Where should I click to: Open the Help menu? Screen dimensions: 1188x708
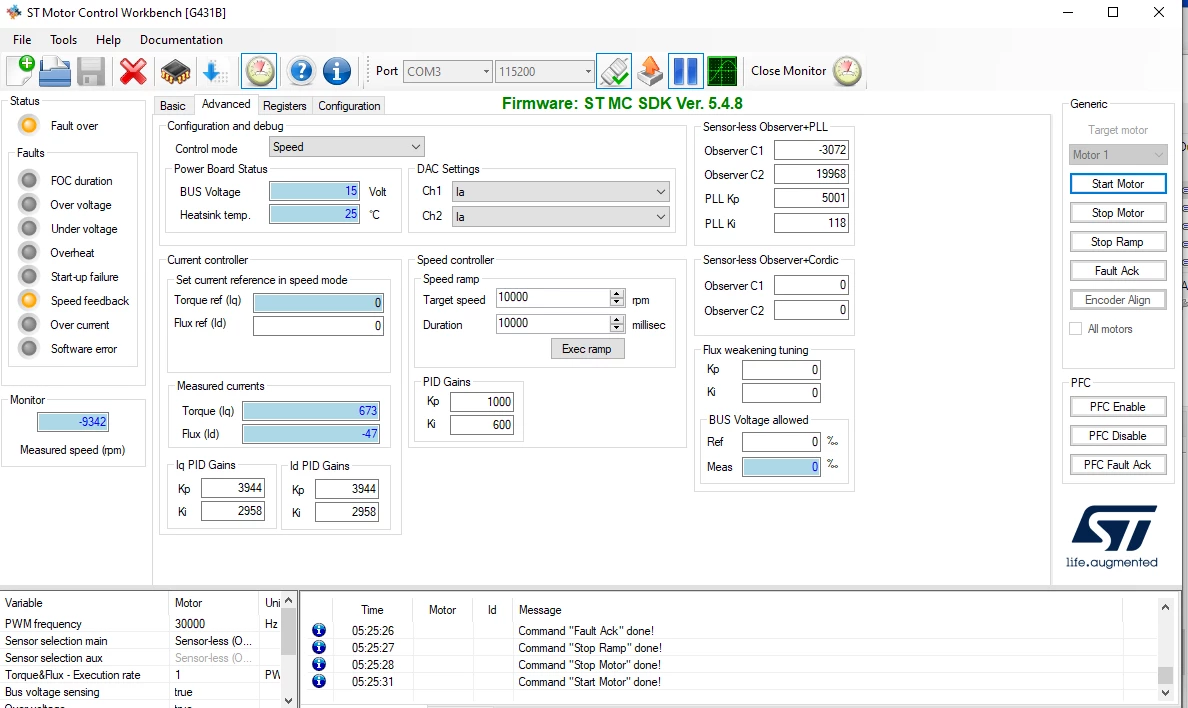tap(108, 39)
